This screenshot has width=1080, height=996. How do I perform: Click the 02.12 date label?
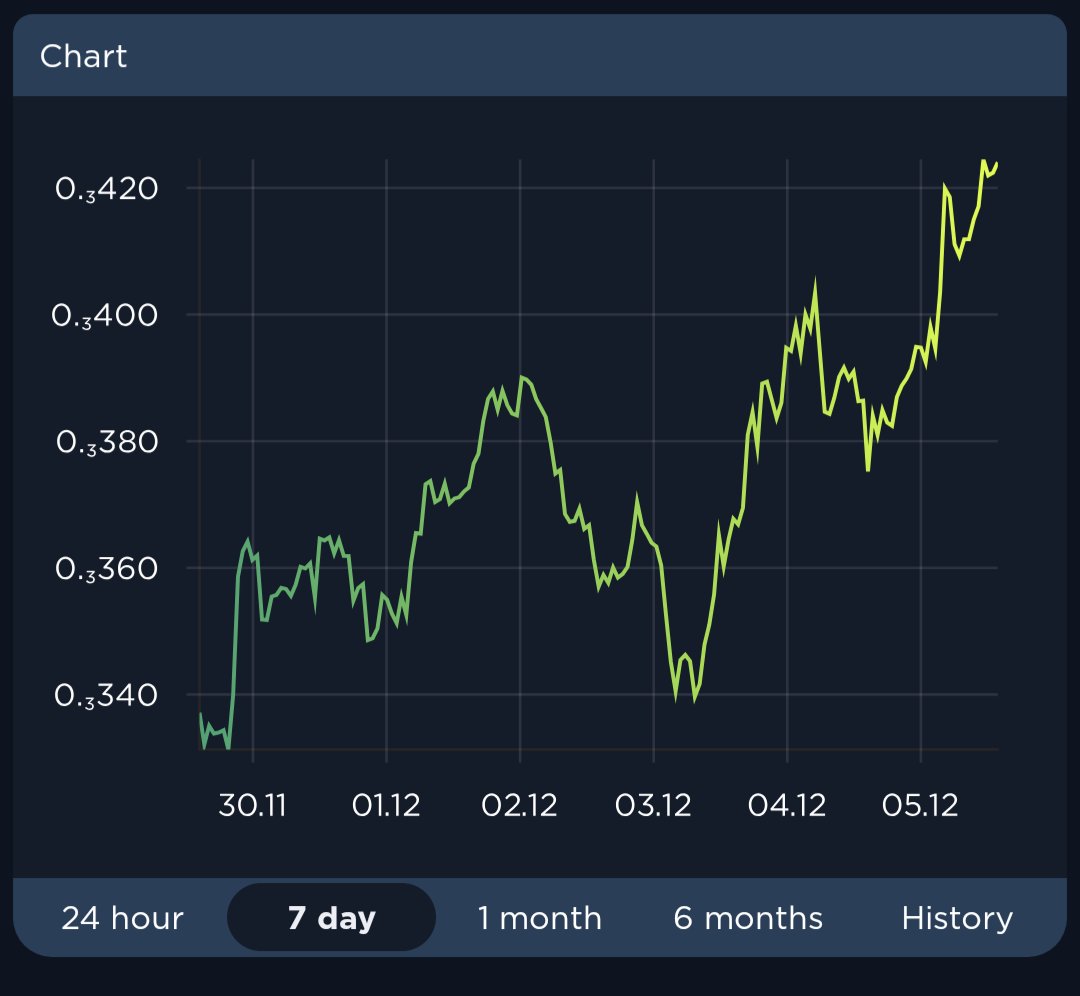click(519, 805)
